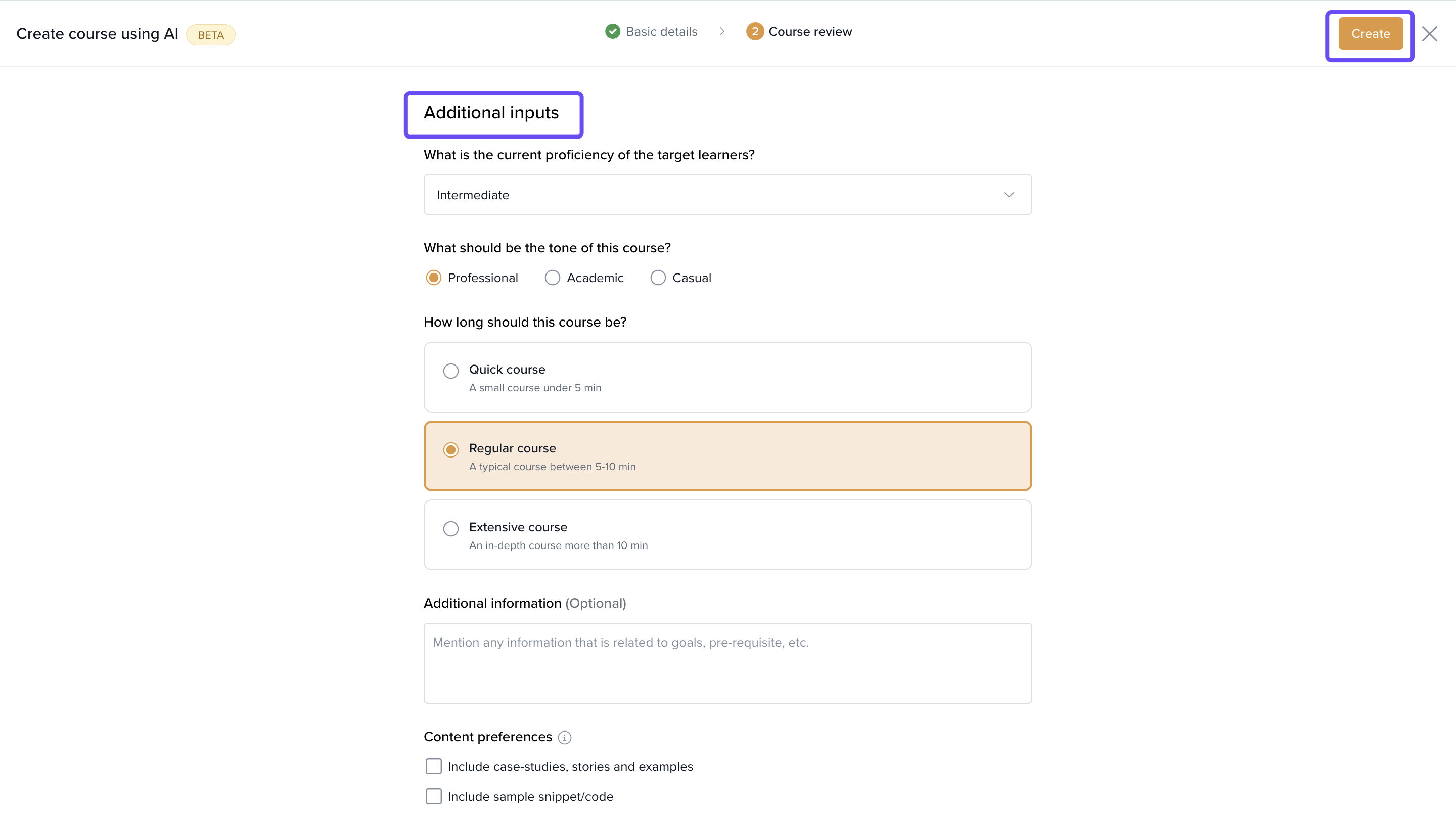Image resolution: width=1456 pixels, height=822 pixels.
Task: Click the green Basic details checkmark icon
Action: [612, 32]
